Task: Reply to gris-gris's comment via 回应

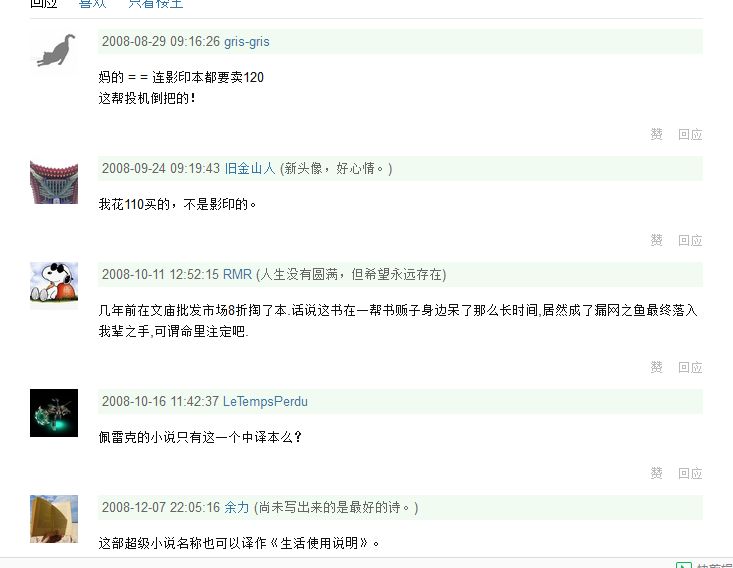Action: (690, 135)
